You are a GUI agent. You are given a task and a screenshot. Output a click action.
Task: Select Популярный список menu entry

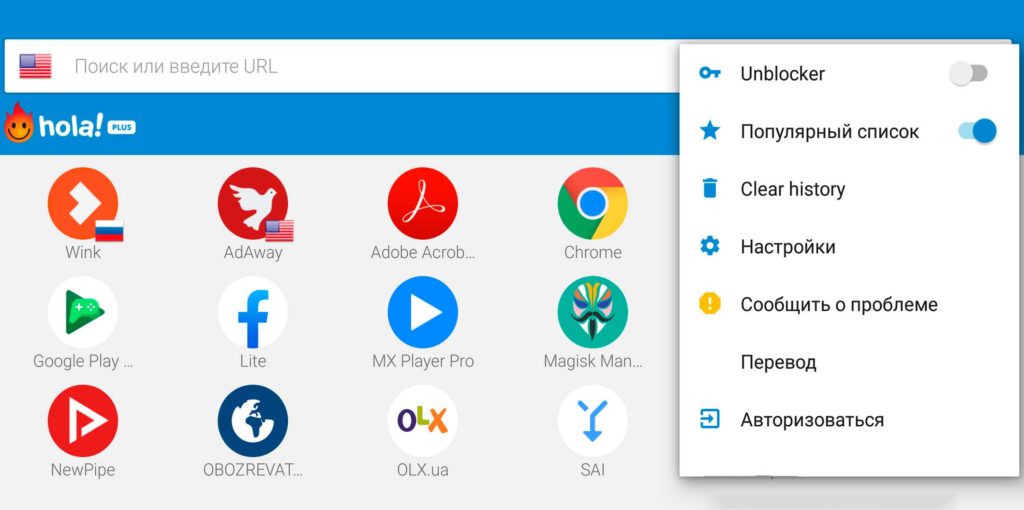(x=849, y=131)
